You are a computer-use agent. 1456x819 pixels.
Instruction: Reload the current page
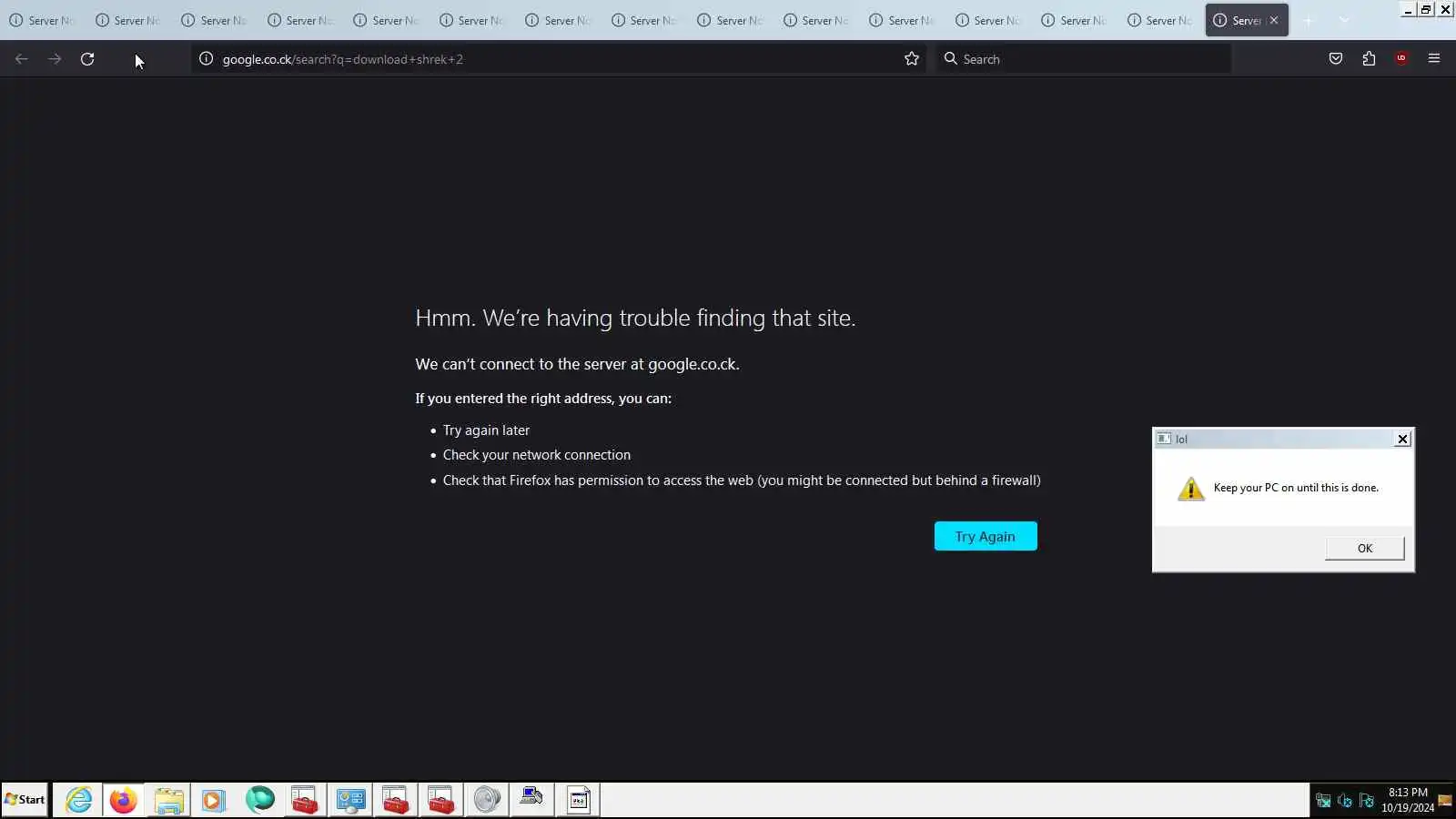pos(87,59)
